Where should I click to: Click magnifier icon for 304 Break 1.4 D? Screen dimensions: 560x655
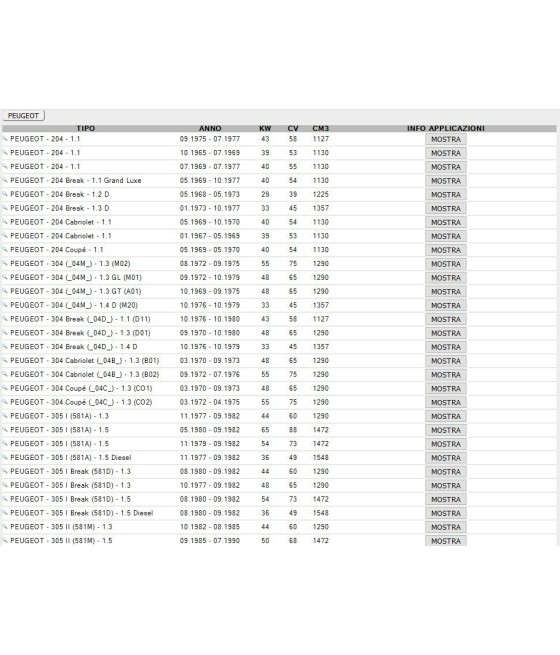coord(5,347)
